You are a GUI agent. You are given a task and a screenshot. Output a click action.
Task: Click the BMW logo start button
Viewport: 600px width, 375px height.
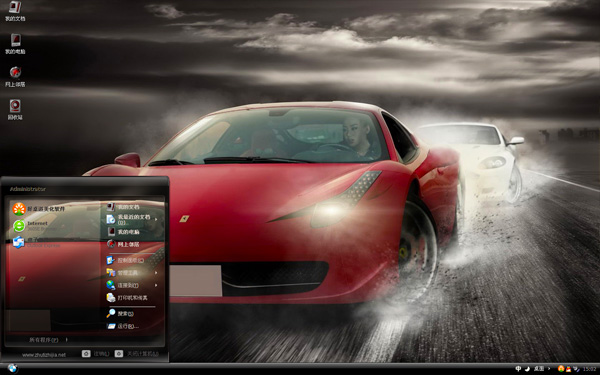pos(12,368)
